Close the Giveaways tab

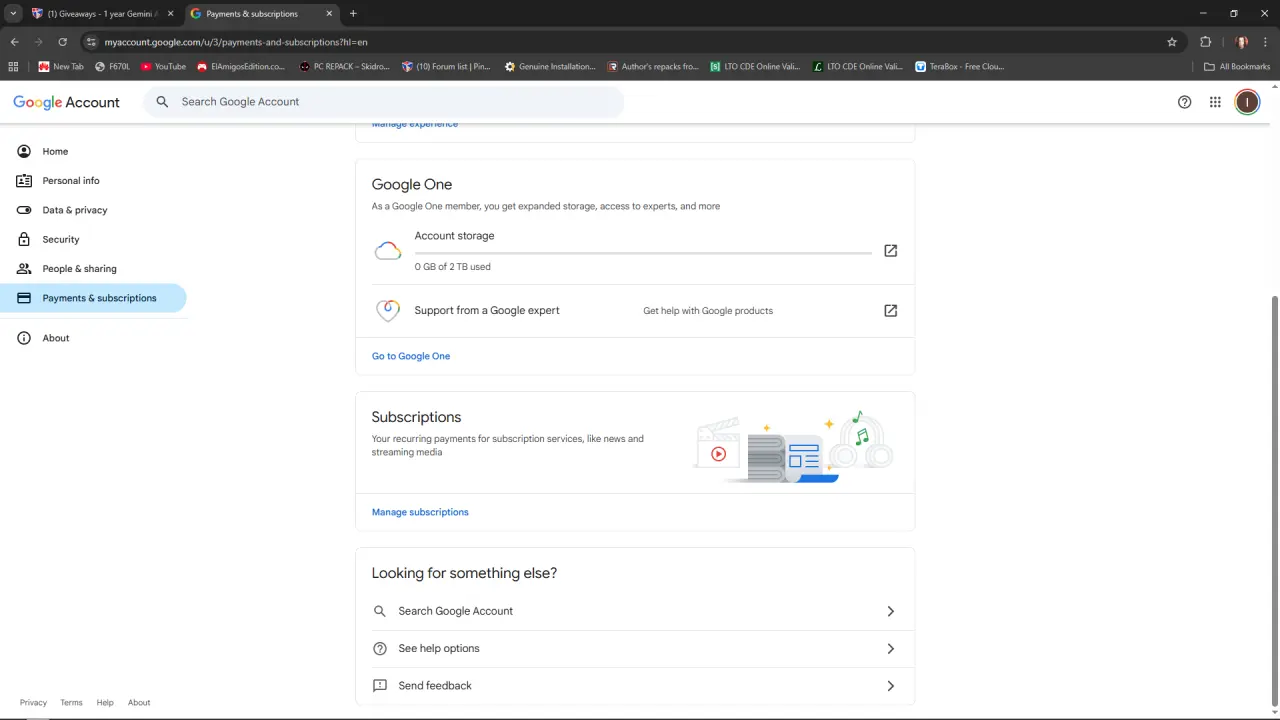coord(171,14)
